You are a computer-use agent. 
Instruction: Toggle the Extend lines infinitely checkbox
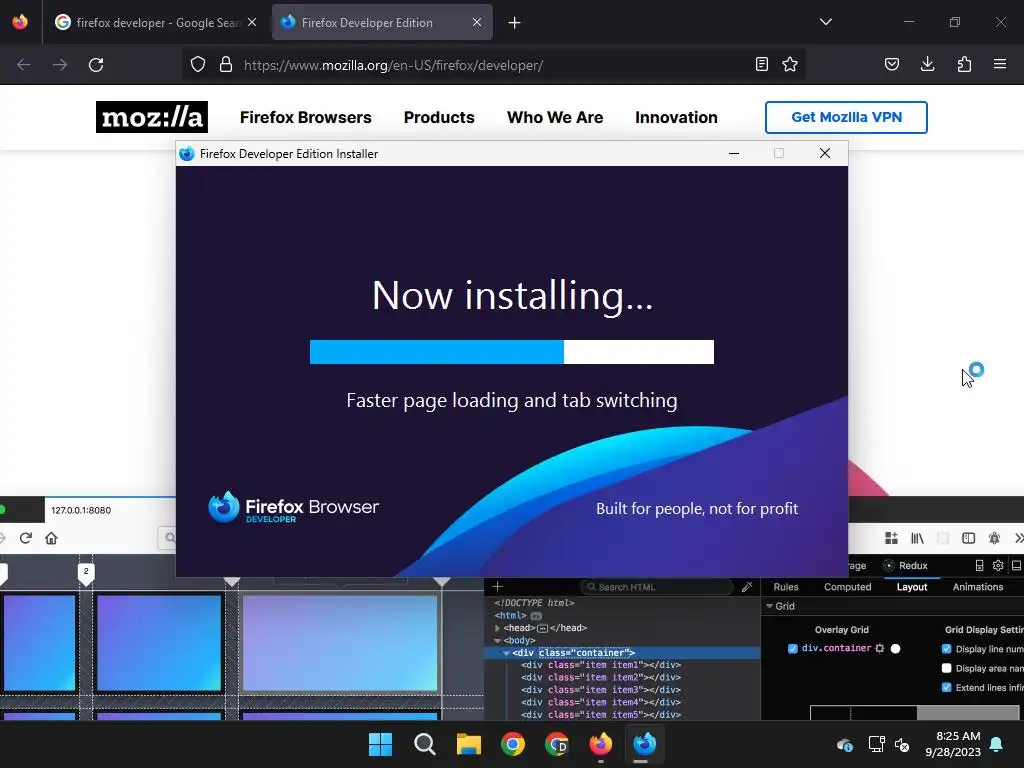[946, 688]
